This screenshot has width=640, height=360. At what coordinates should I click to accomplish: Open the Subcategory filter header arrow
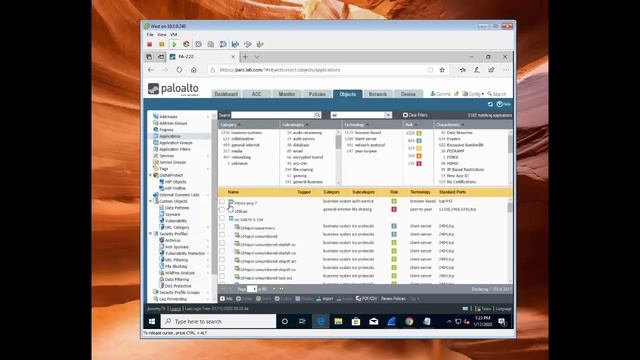pyautogui.click(x=307, y=125)
